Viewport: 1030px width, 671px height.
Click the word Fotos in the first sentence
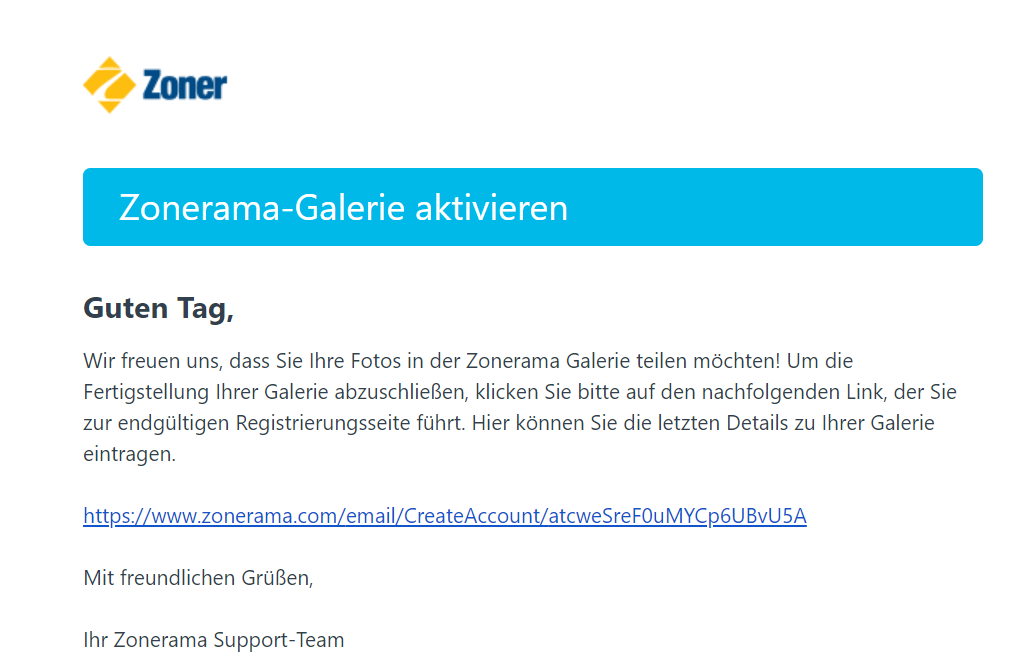coord(375,361)
